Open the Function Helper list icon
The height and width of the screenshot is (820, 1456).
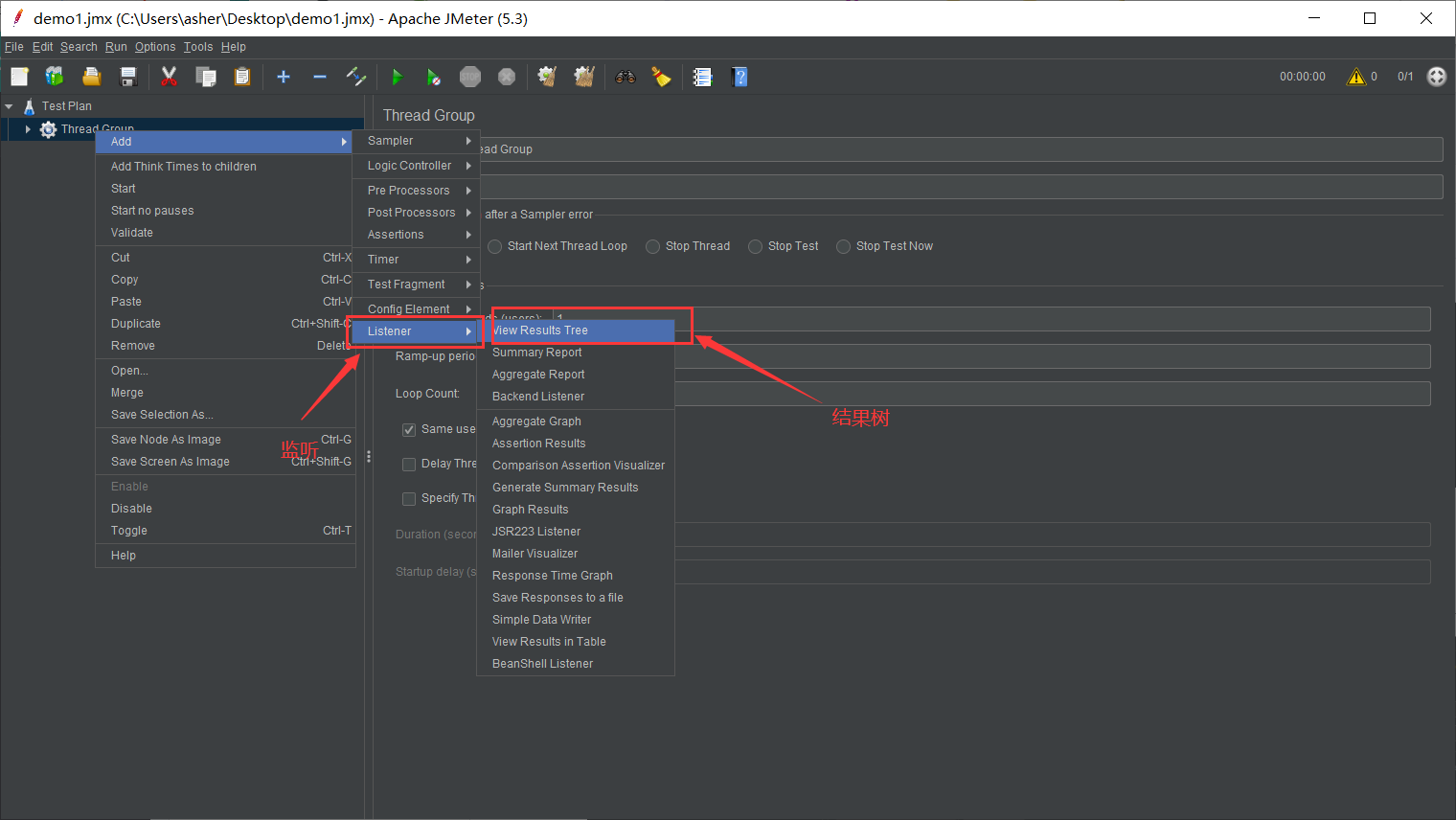click(702, 77)
